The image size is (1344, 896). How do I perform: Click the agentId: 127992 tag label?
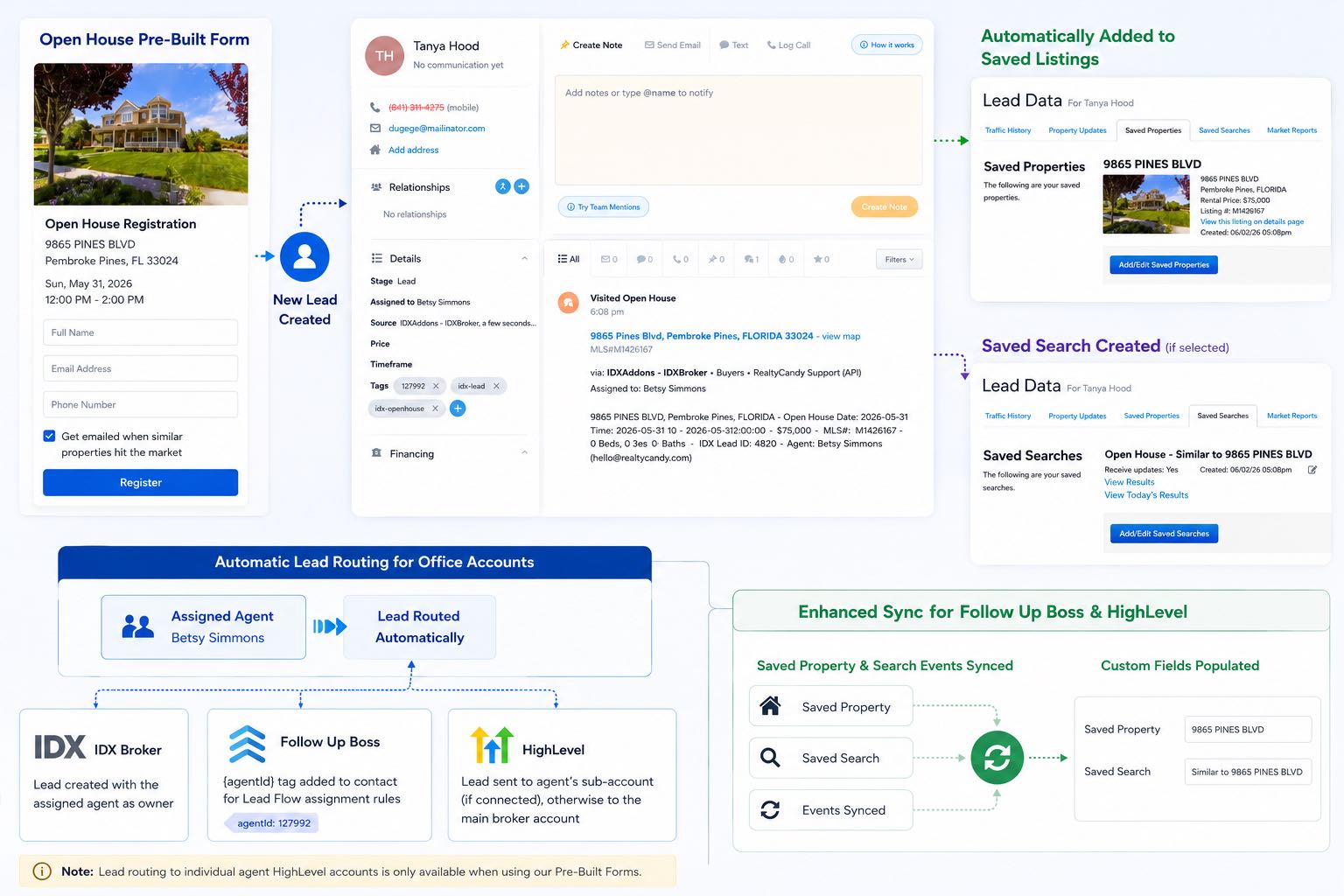pyautogui.click(x=274, y=823)
